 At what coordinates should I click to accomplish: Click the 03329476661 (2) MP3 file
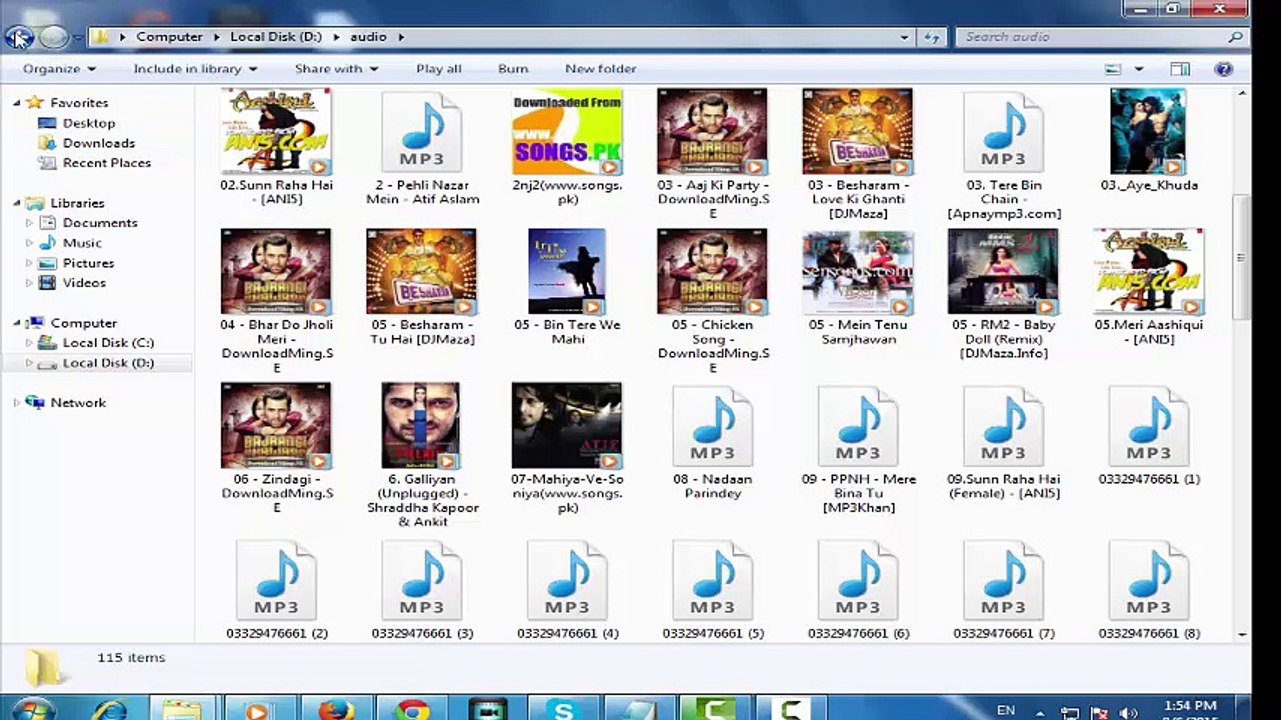pos(276,581)
